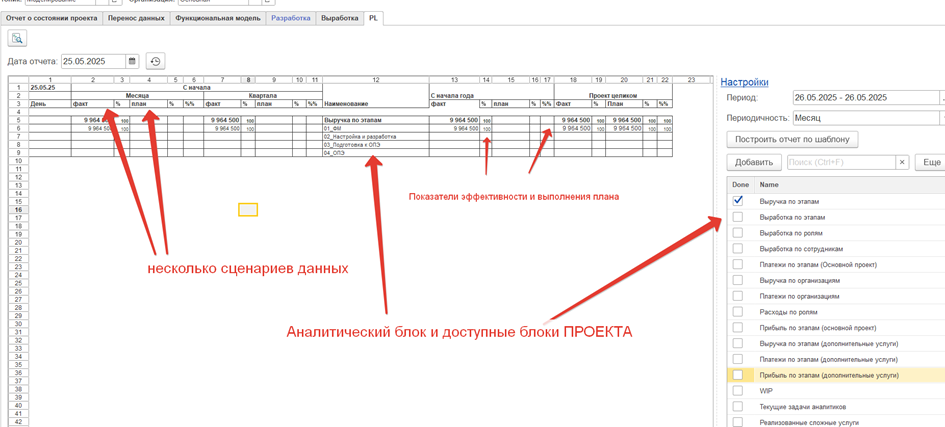Select spreadsheet row header 16

(x=18, y=210)
